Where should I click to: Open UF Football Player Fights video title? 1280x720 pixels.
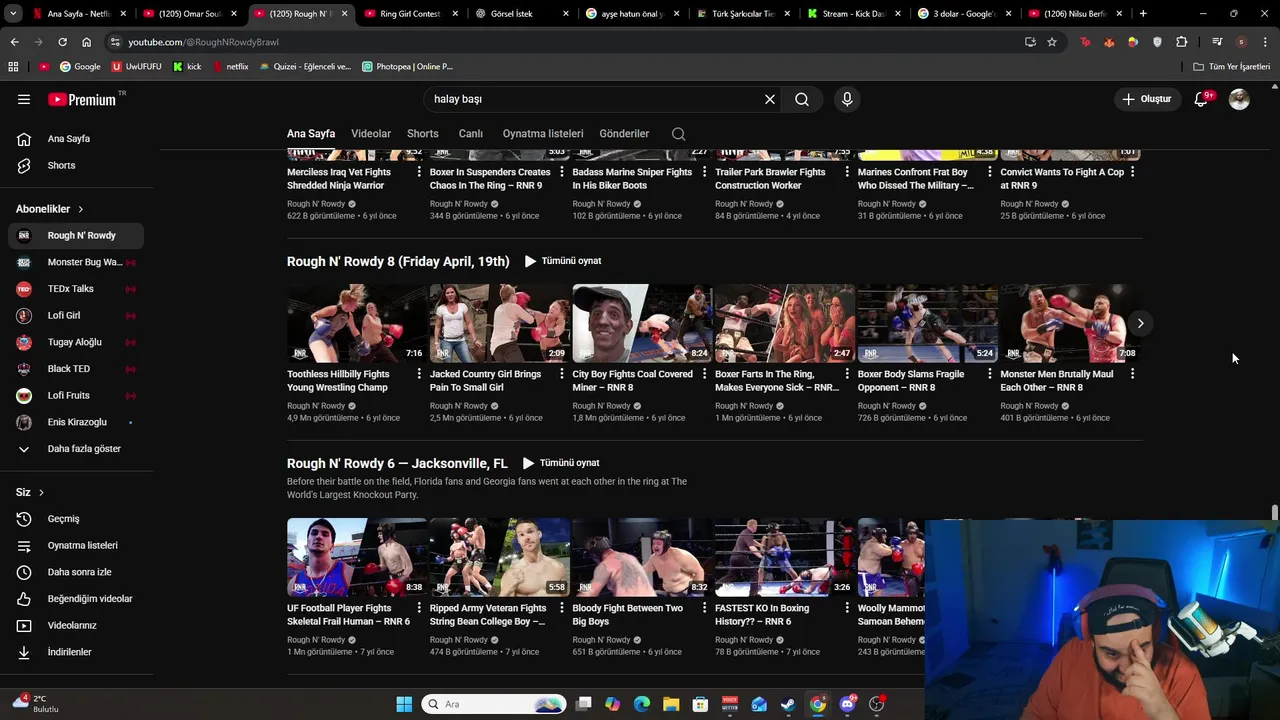pos(348,614)
